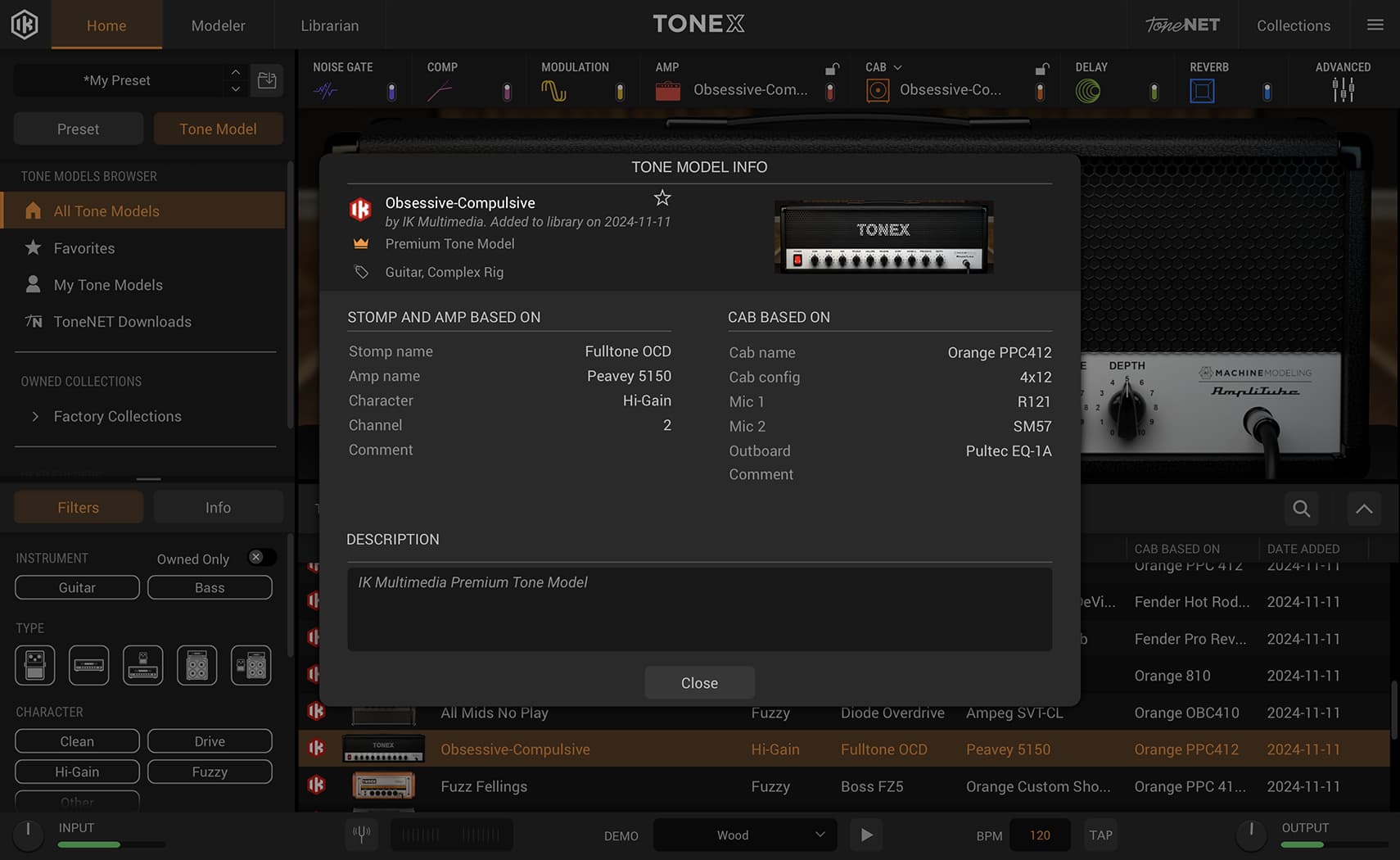Open the tuner icon near the bottom

click(x=361, y=835)
